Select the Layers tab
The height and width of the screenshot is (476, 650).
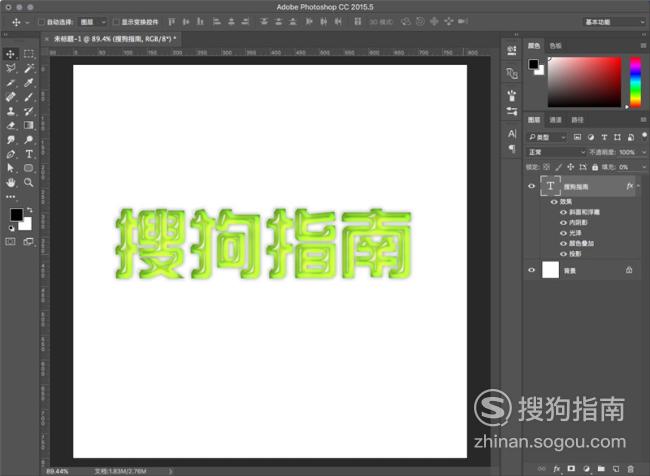pos(534,120)
